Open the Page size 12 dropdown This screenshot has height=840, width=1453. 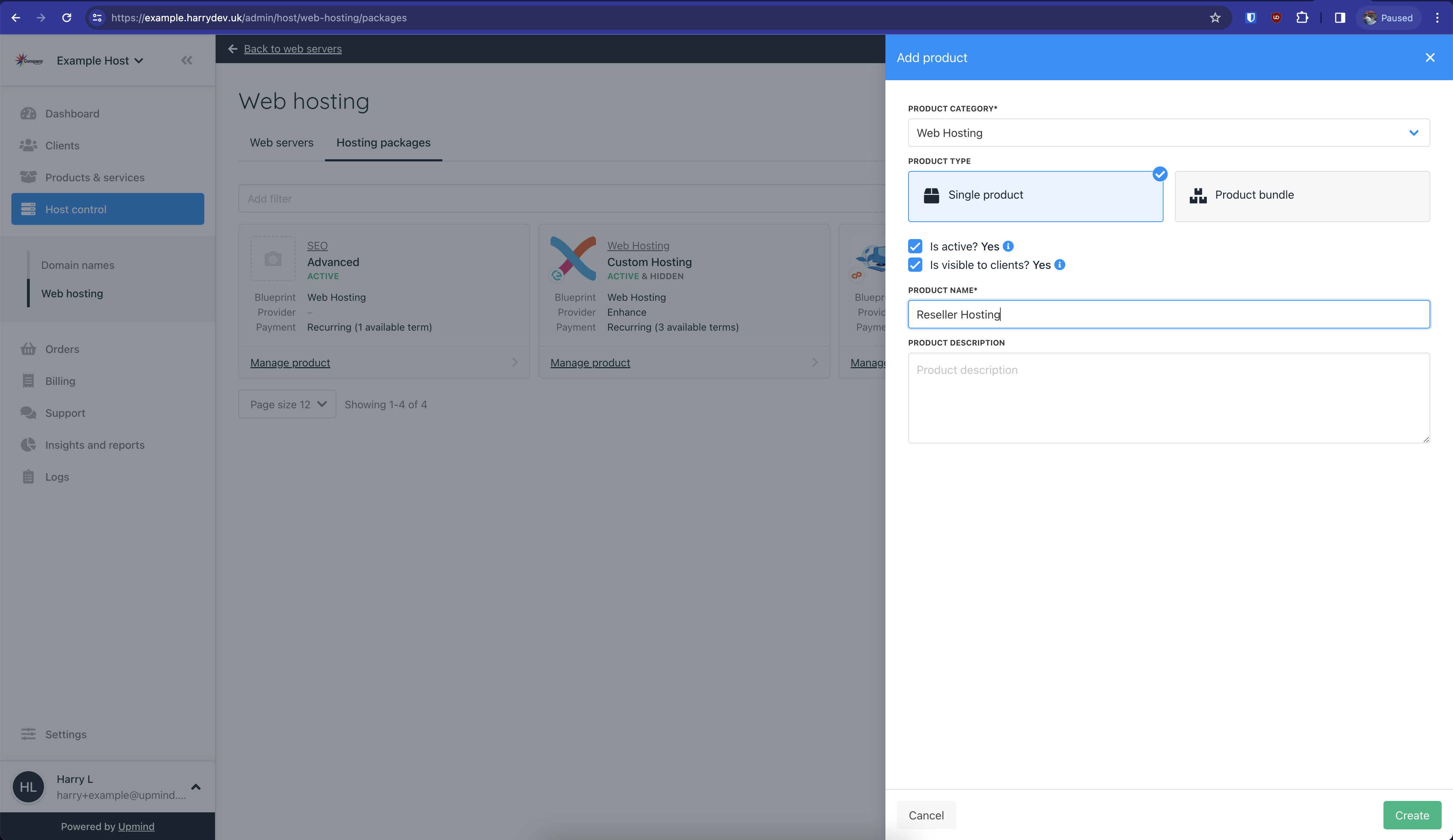point(287,404)
